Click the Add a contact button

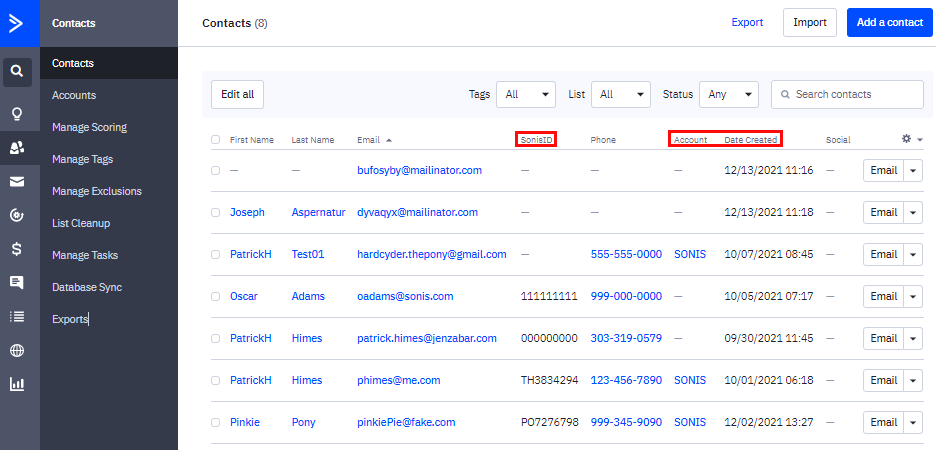click(x=890, y=22)
